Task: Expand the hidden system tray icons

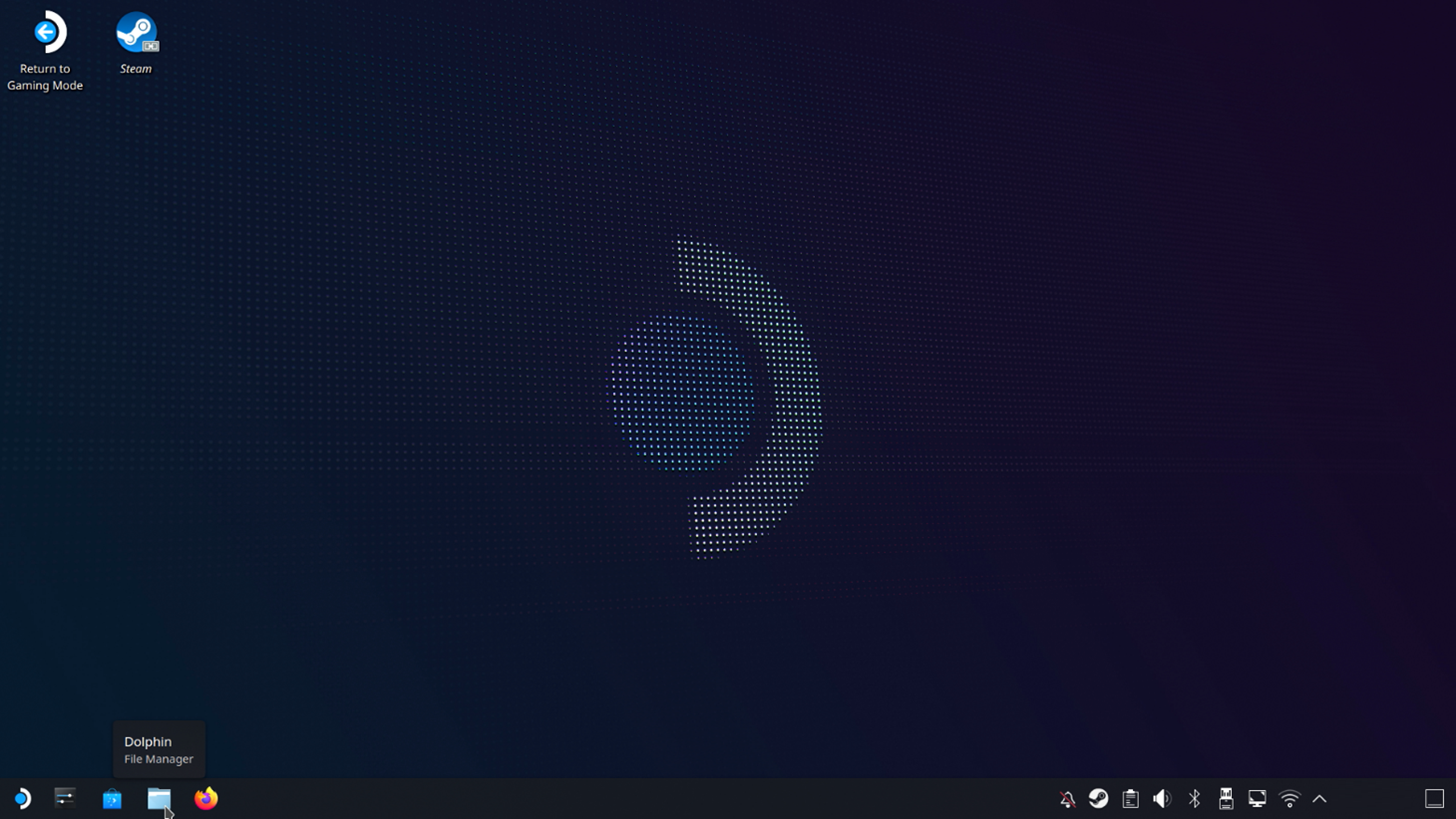Action: pos(1320,798)
